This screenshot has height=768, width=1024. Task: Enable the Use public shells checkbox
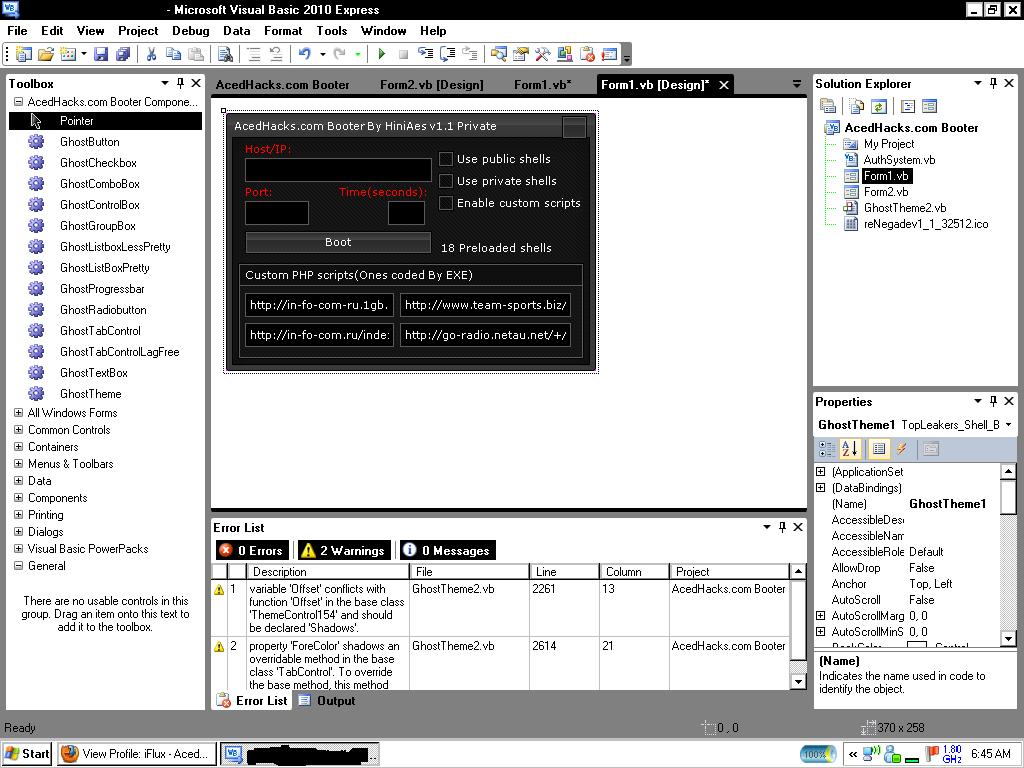click(446, 159)
